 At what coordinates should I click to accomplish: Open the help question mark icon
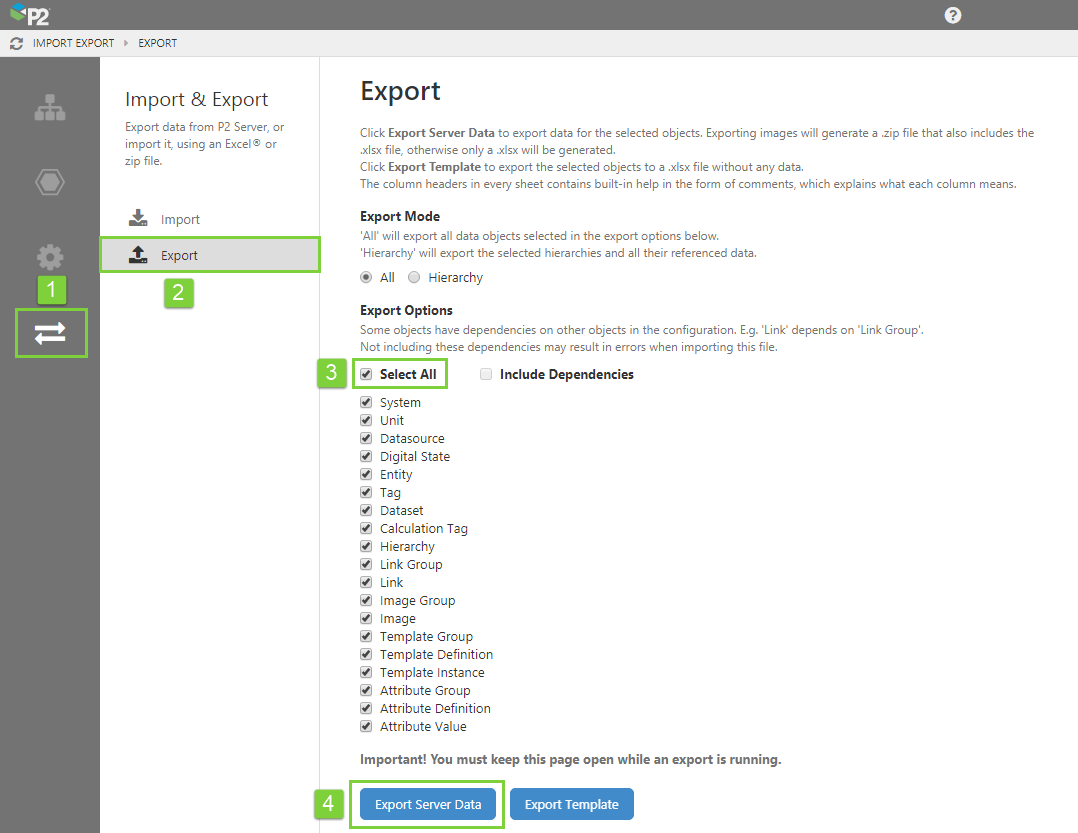[953, 15]
